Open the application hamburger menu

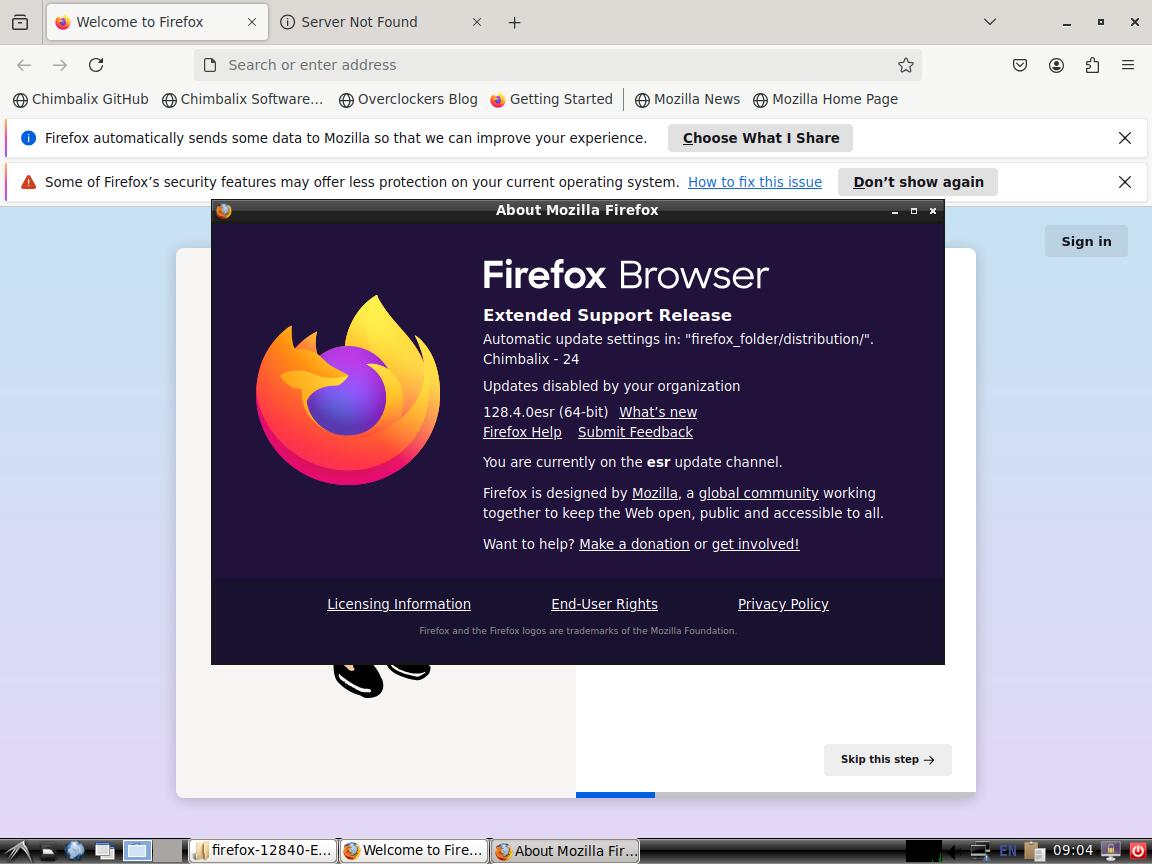click(1128, 65)
